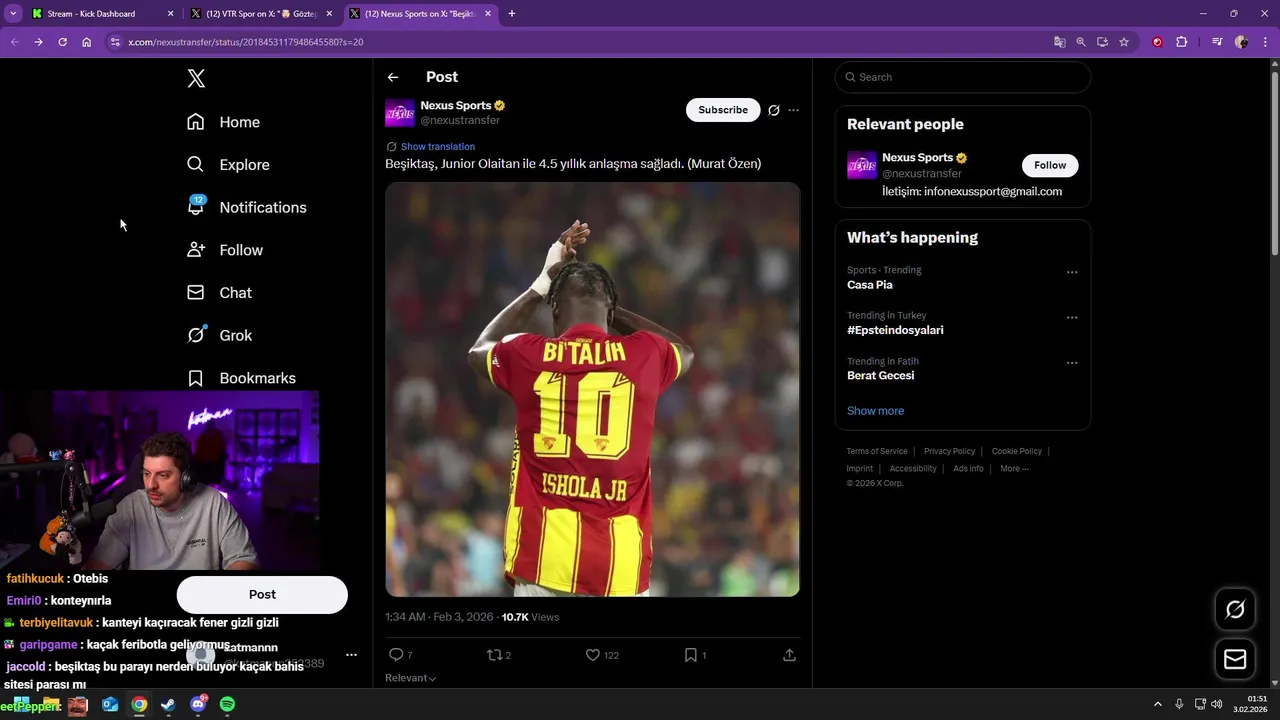Click the reply icon with 7 replies
Screen dimensions: 1280x720
(396, 655)
